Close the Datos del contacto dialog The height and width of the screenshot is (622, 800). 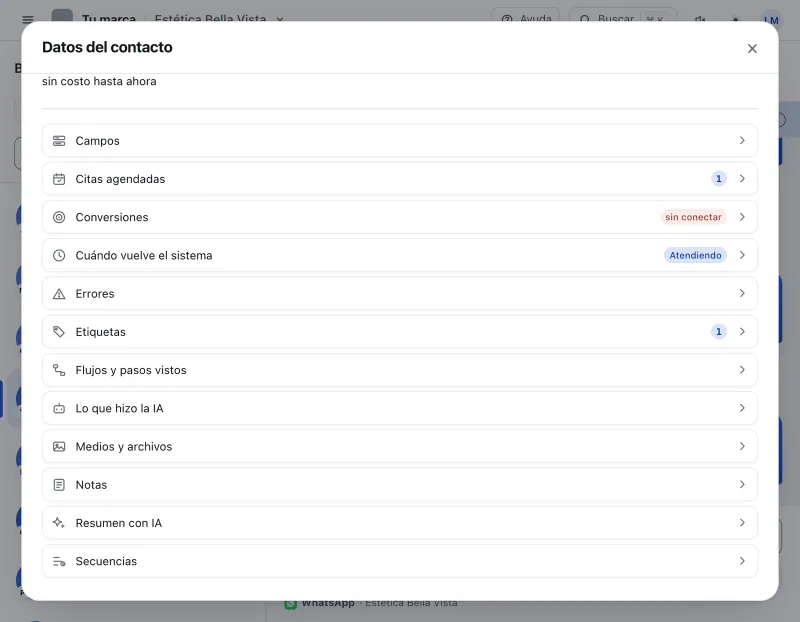[x=752, y=48]
